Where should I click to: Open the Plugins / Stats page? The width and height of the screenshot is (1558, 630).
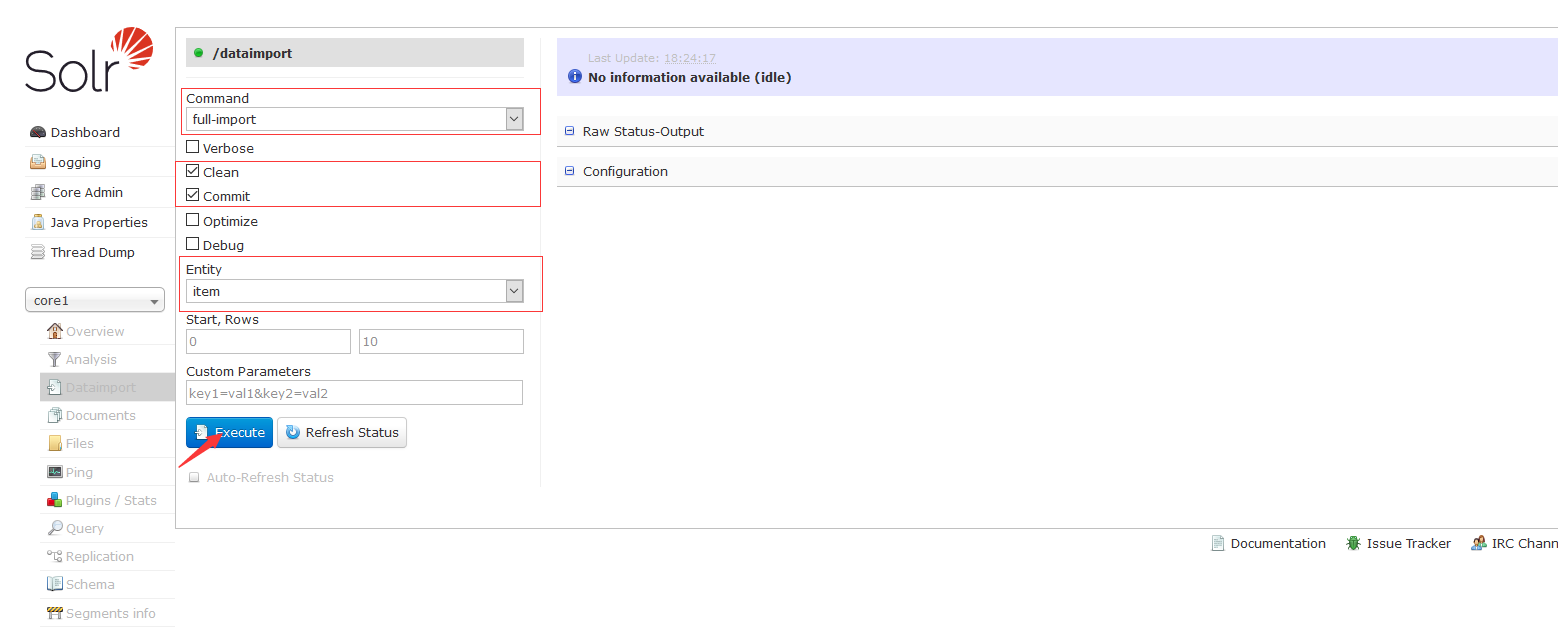coord(111,500)
